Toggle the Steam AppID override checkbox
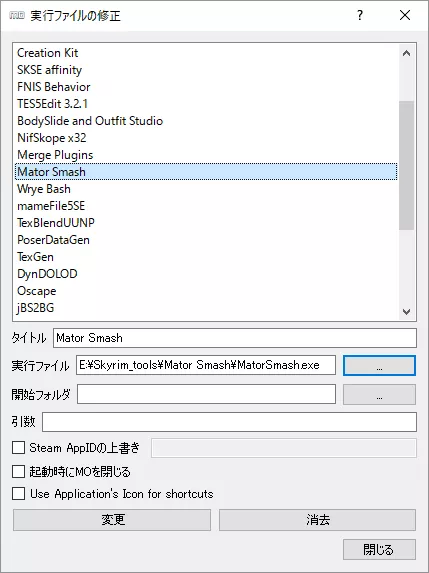Screen dimensions: 429x573 (18, 448)
